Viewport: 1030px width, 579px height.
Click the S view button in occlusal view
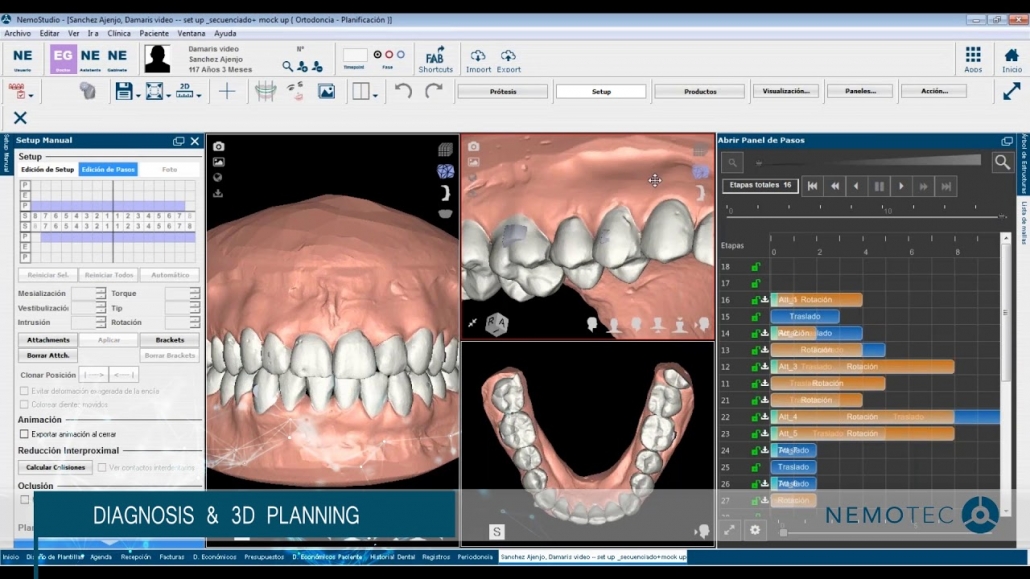click(497, 532)
